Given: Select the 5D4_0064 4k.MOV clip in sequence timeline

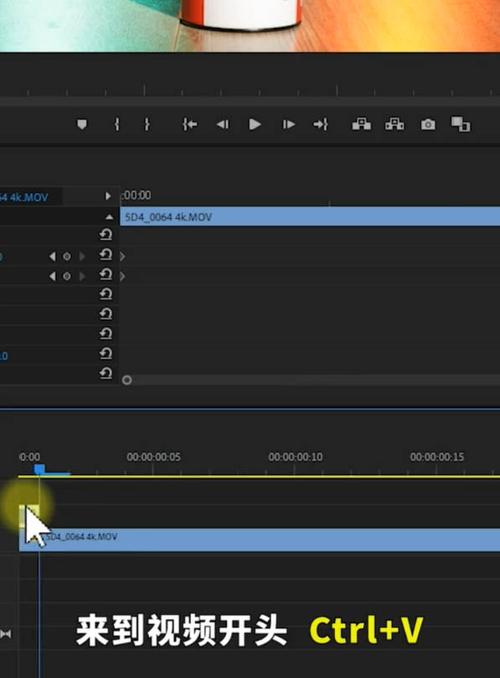Looking at the screenshot, I should [260, 540].
